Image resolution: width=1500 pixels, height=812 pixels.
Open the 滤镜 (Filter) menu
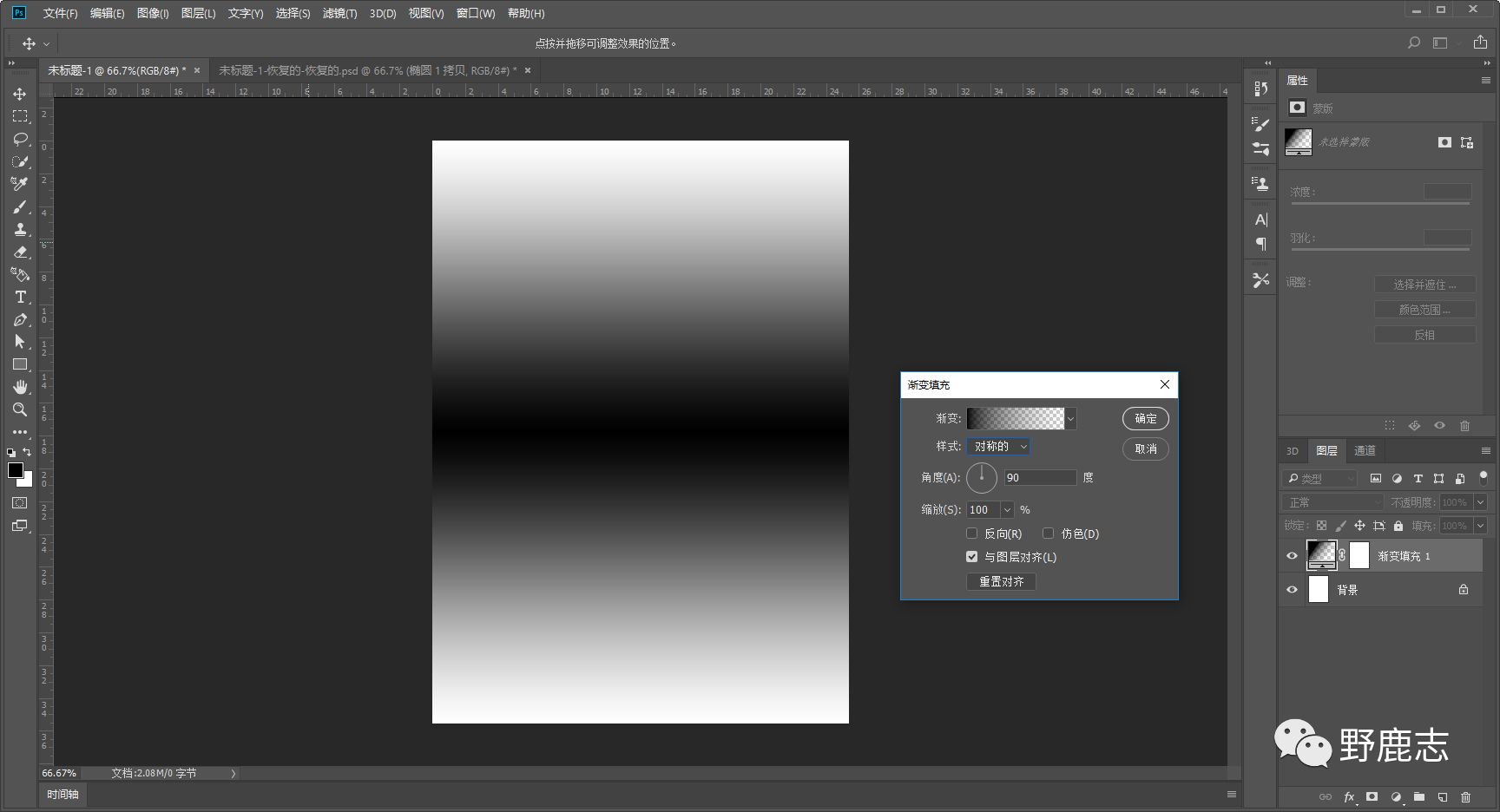click(339, 13)
